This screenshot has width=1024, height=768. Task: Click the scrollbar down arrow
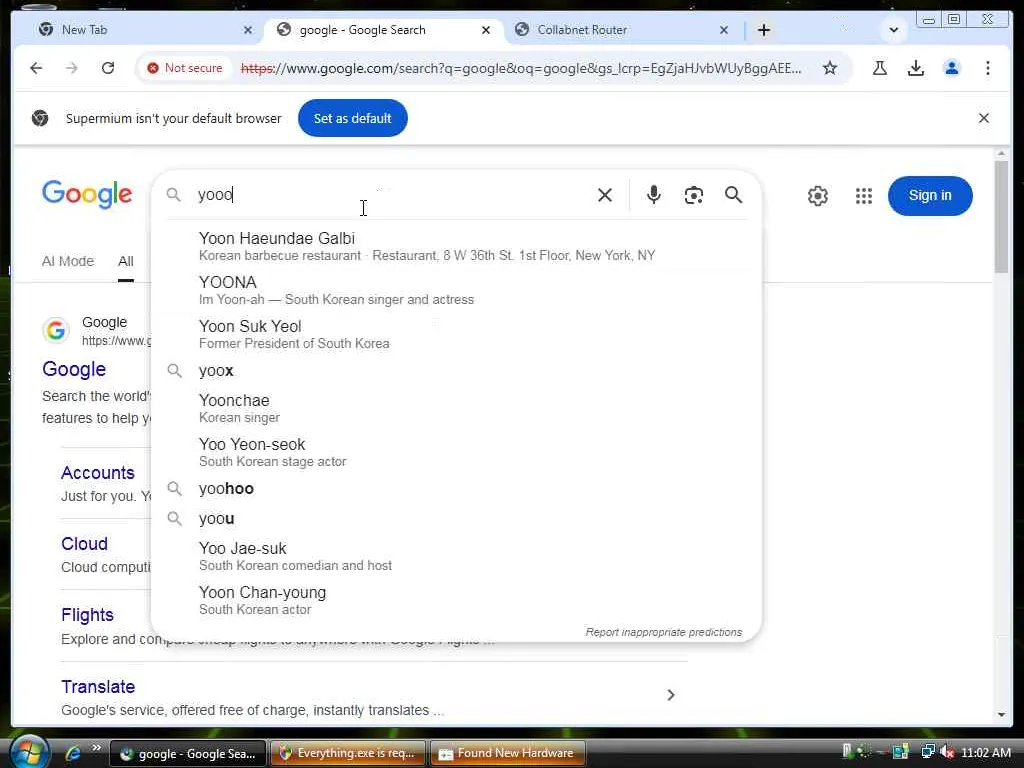click(1001, 715)
